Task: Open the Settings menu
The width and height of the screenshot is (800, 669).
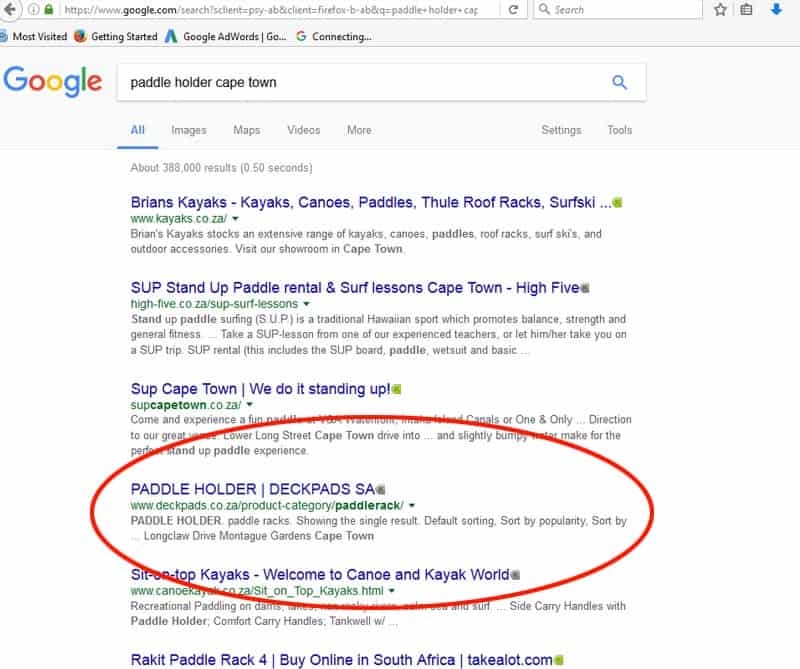Action: click(x=561, y=130)
